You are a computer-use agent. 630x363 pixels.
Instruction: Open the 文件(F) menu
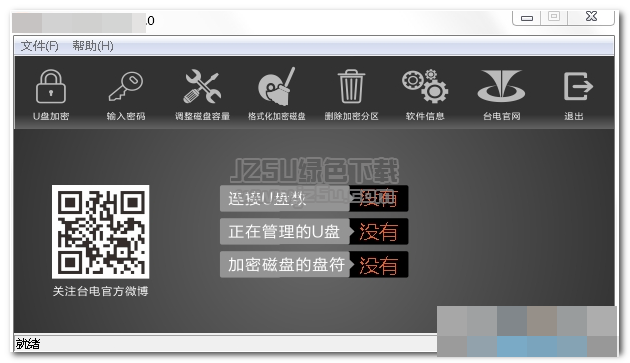click(x=39, y=46)
